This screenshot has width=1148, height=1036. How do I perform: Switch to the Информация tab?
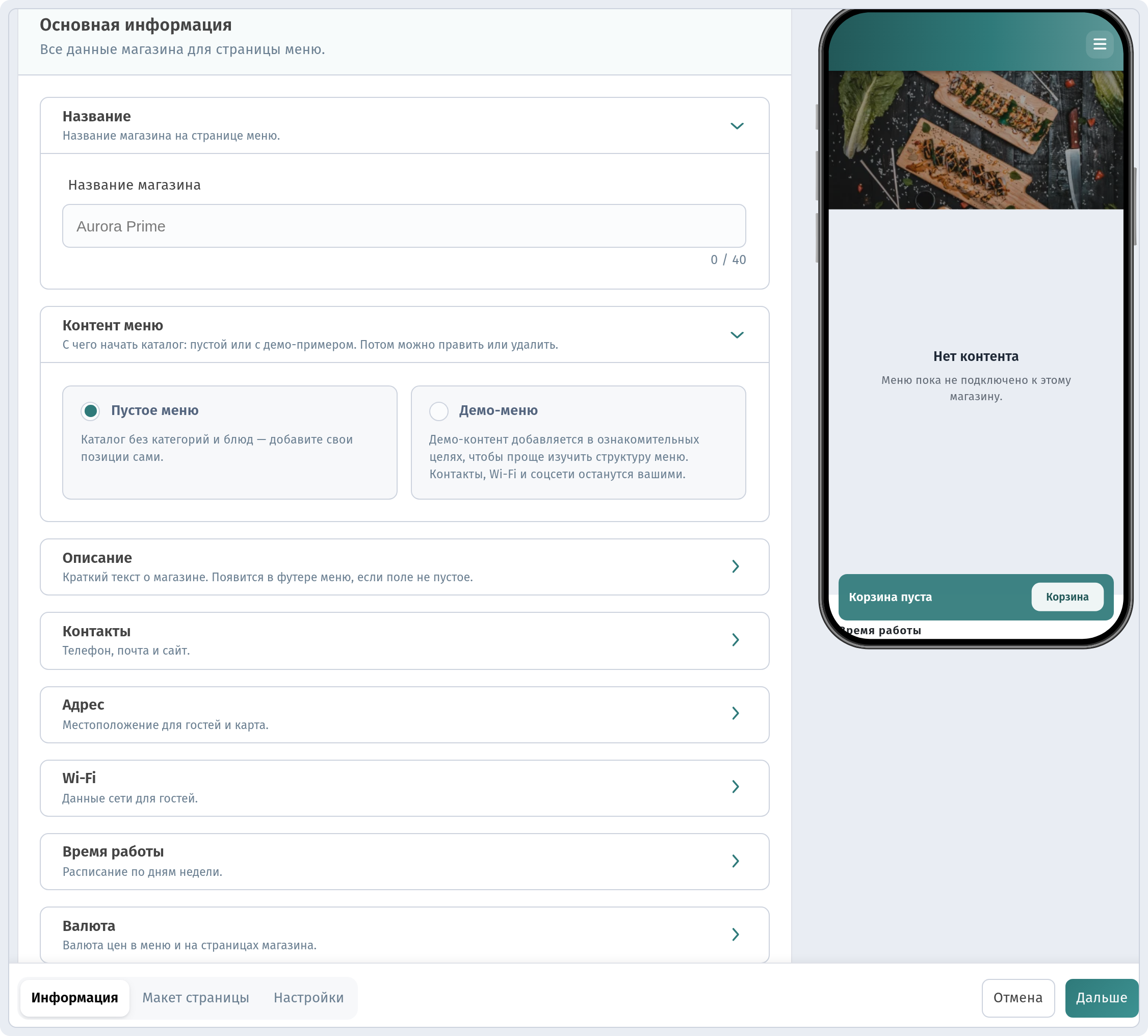[x=74, y=998]
